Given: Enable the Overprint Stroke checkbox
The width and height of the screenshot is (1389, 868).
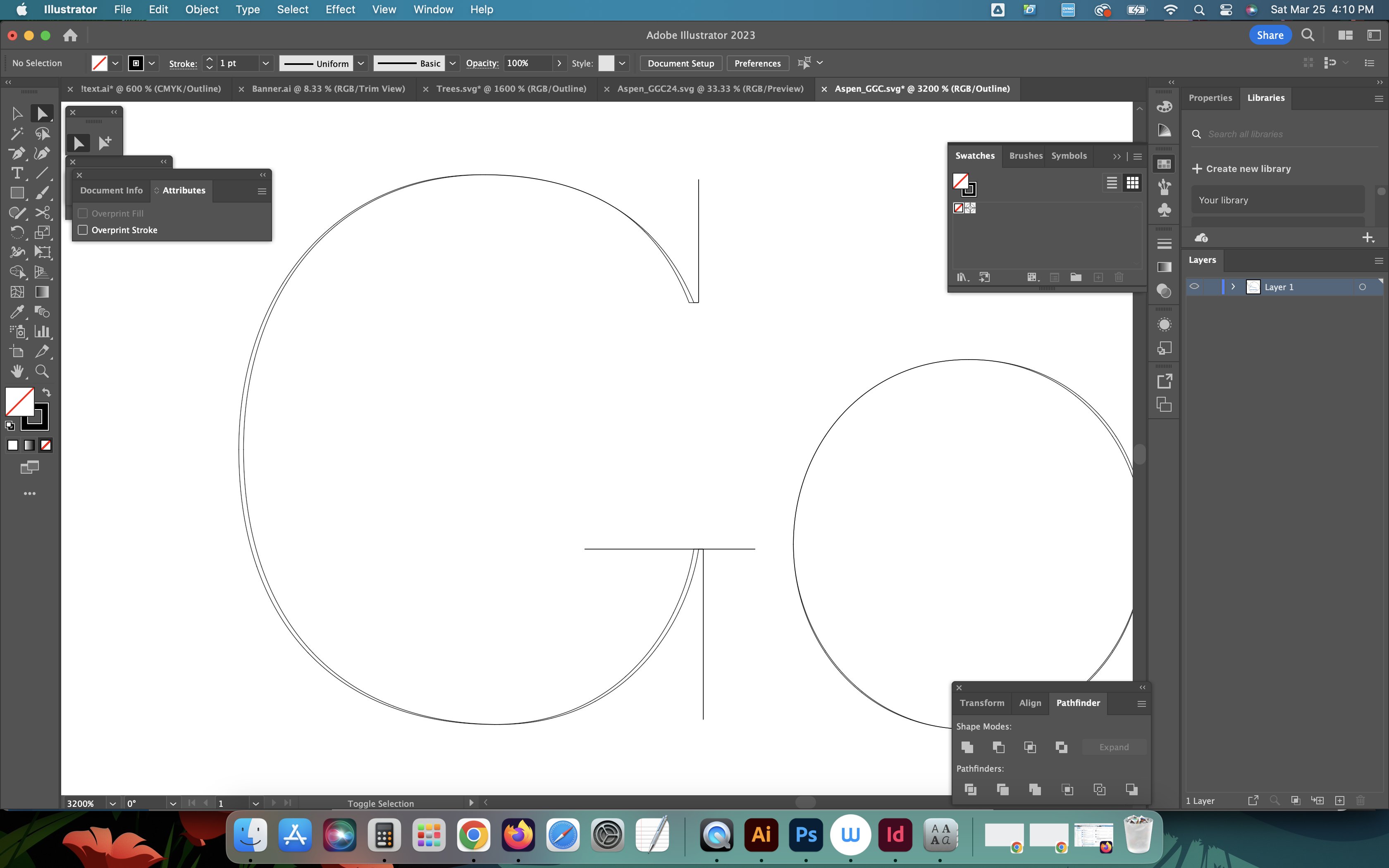Looking at the screenshot, I should [83, 230].
